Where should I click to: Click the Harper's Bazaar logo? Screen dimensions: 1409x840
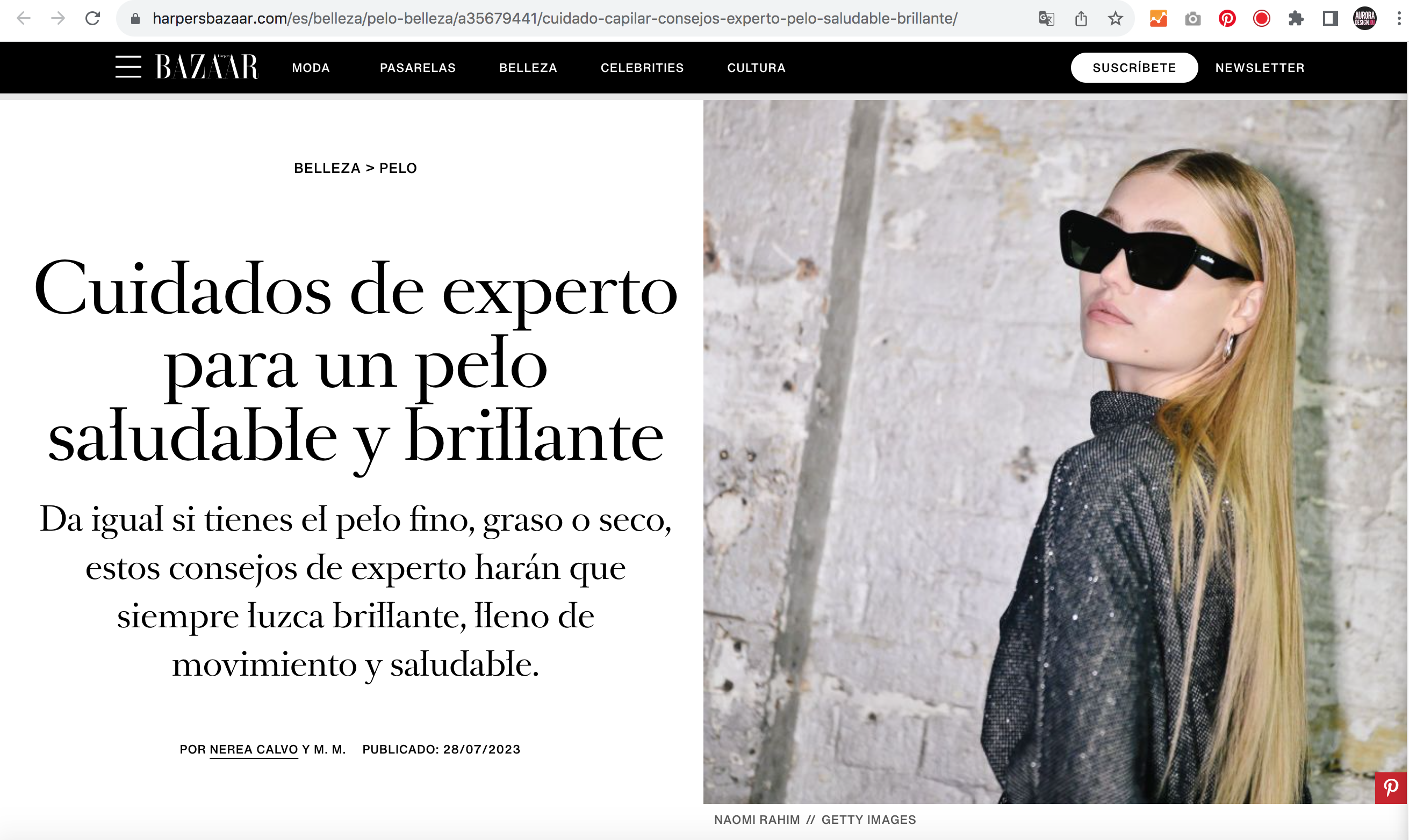point(207,67)
